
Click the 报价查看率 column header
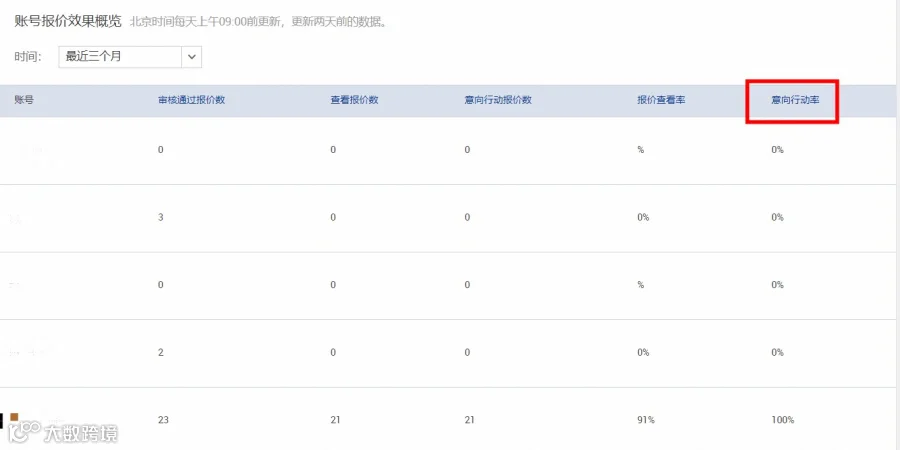(661, 100)
